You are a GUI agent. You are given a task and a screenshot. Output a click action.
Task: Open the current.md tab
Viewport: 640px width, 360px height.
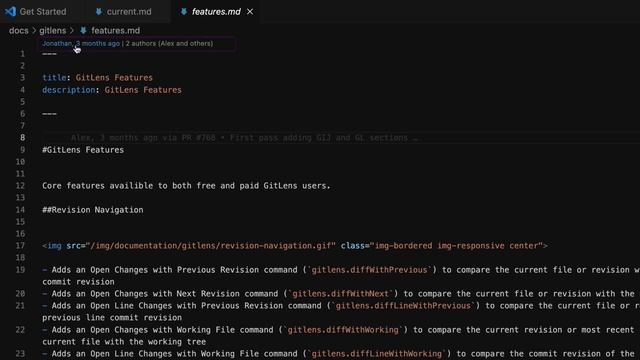point(129,11)
